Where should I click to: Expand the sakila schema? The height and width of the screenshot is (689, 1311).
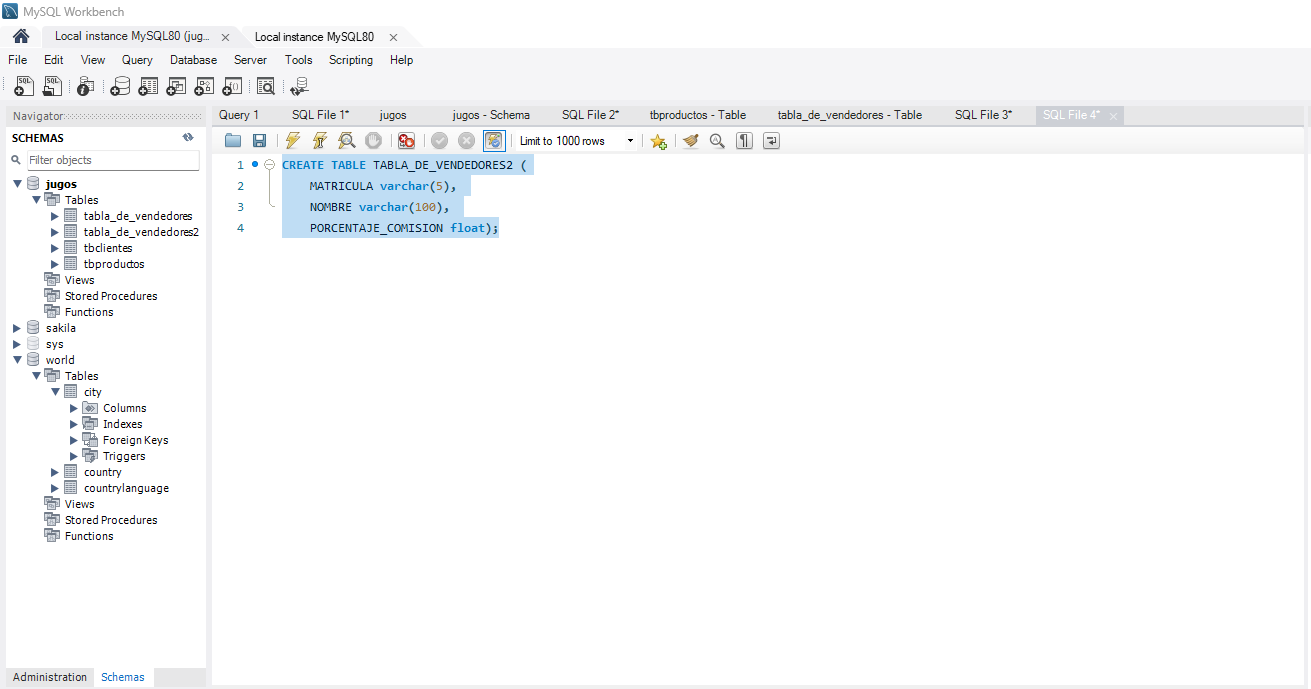(18, 328)
